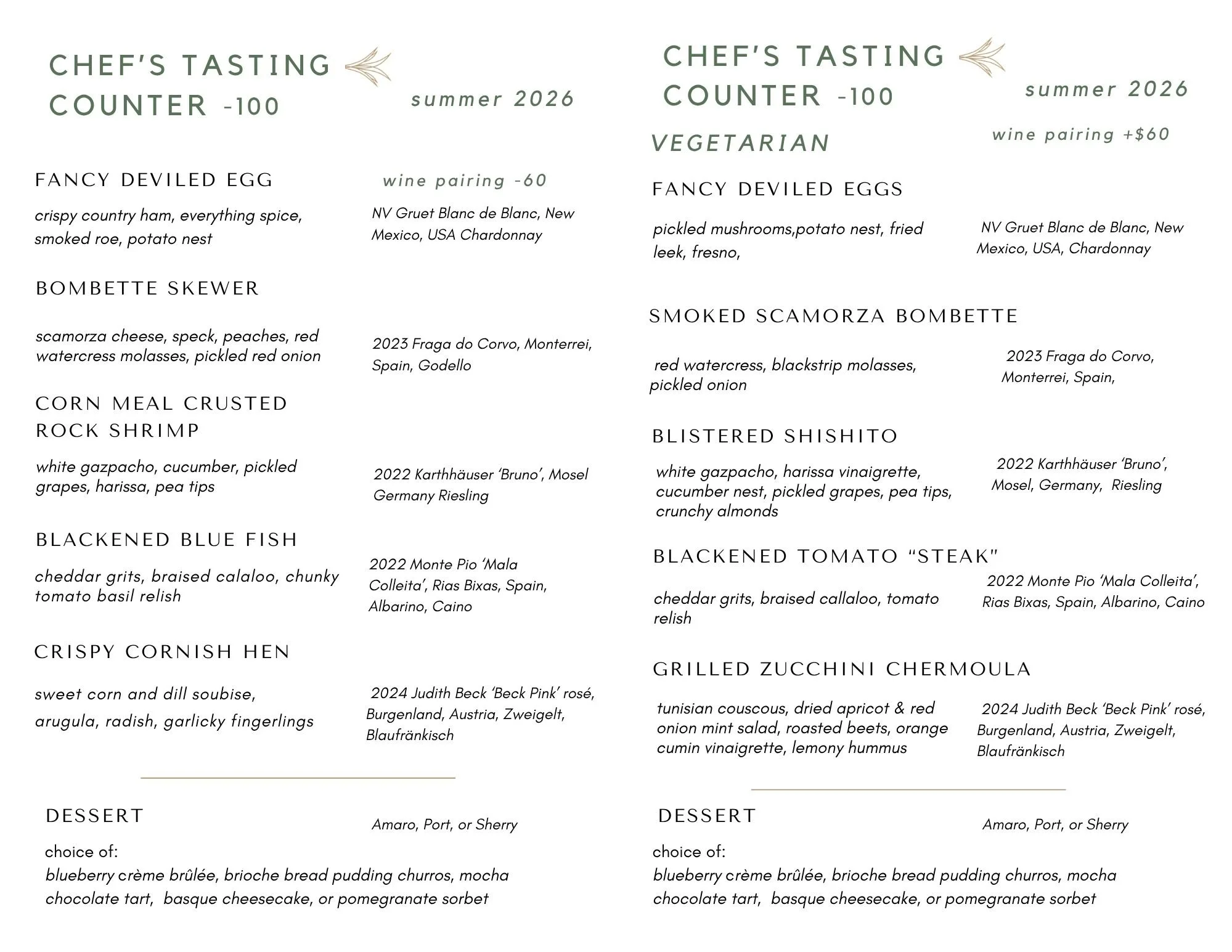Click the Blistered Shishito heading
Screen dimensions: 1232x952
click(775, 436)
